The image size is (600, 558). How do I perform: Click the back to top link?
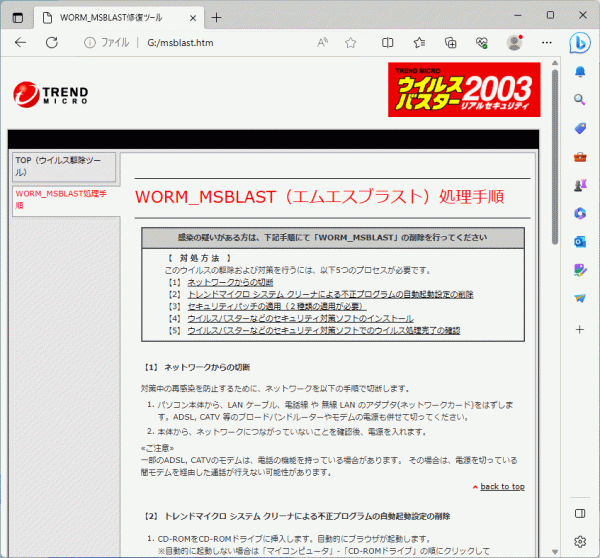tap(502, 486)
